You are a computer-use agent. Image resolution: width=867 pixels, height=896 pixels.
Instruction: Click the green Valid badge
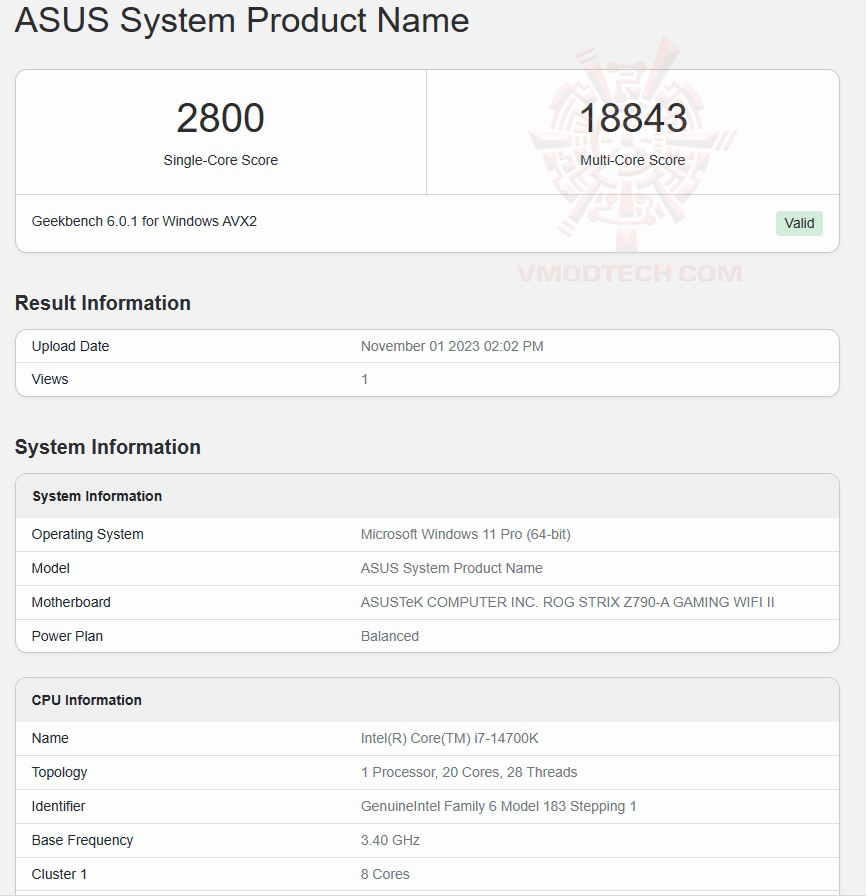[799, 223]
